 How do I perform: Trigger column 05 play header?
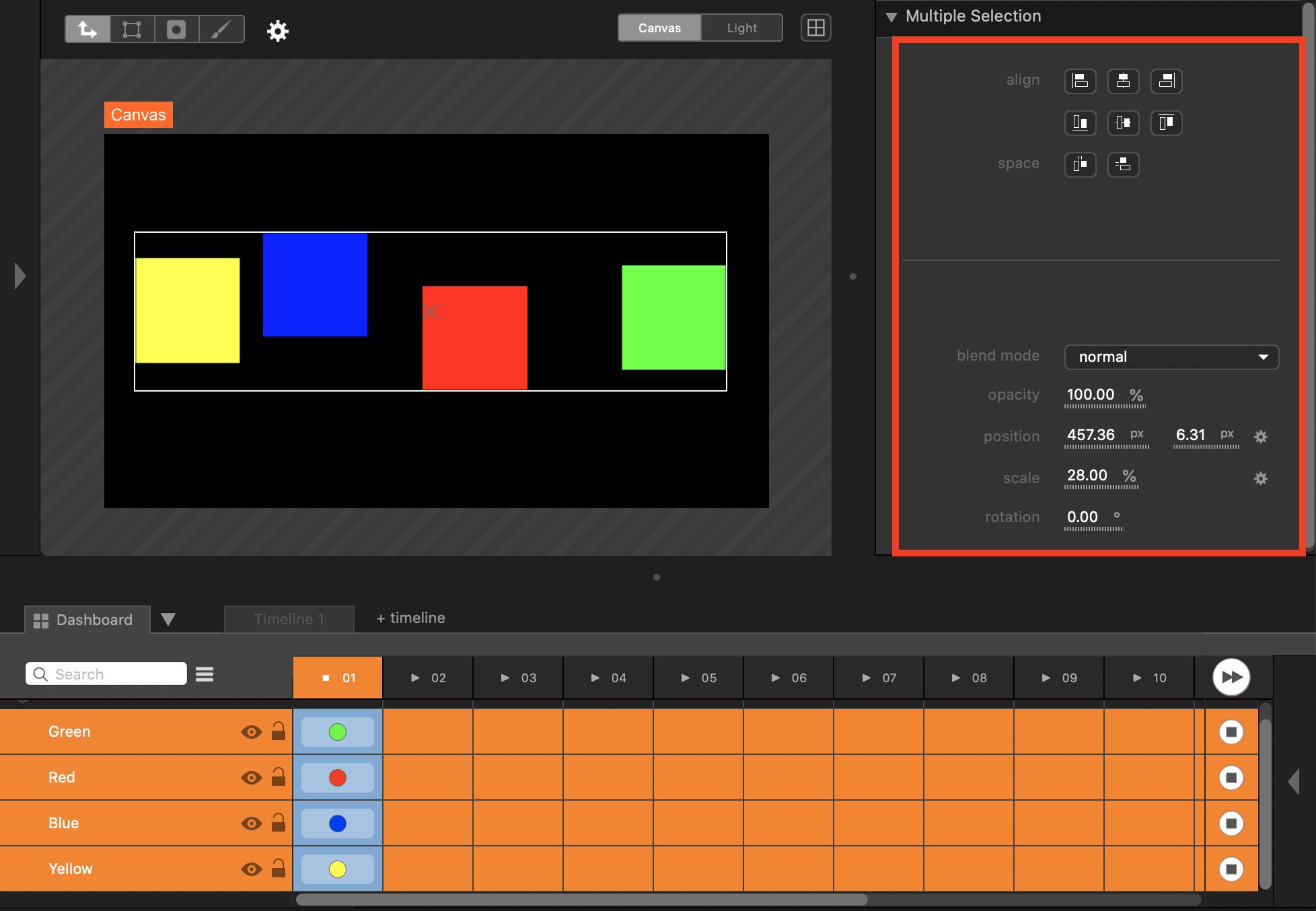[x=698, y=678]
